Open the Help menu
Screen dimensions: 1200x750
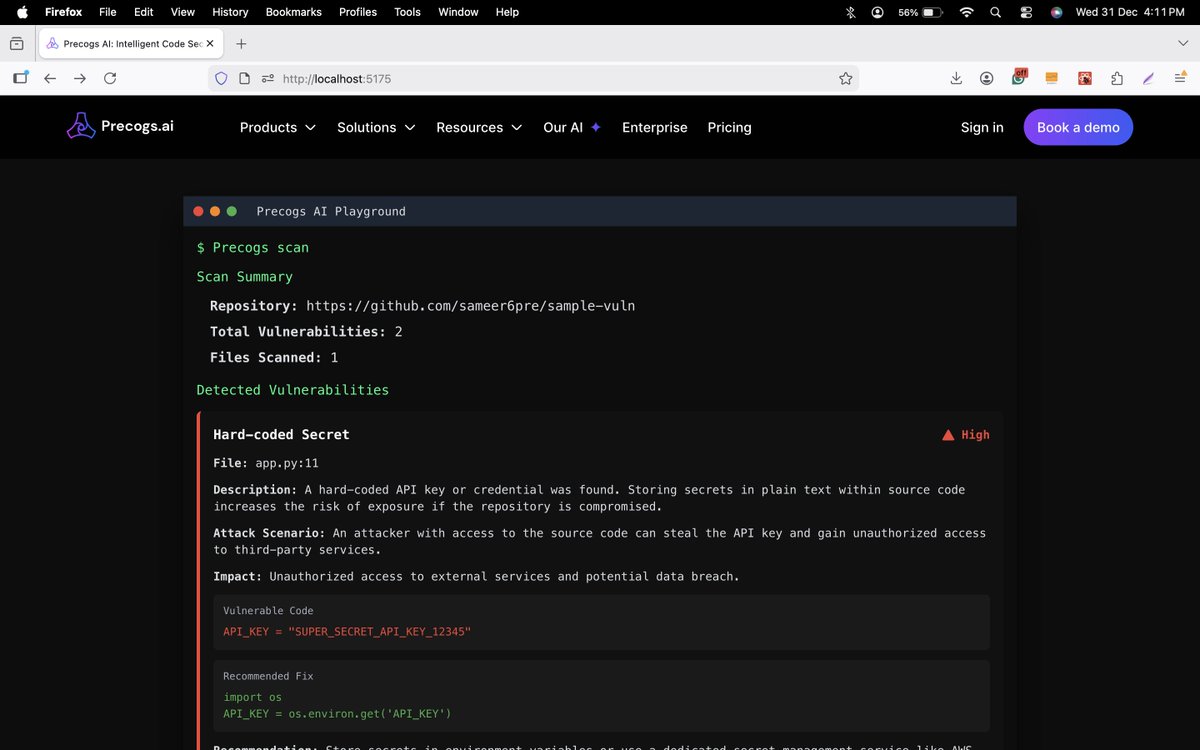pyautogui.click(x=507, y=12)
